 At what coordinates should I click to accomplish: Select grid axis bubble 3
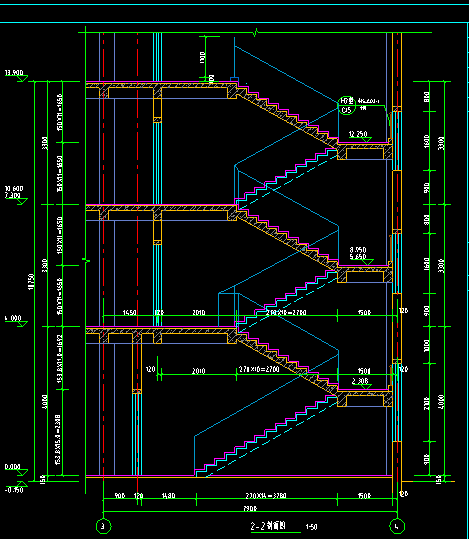pyautogui.click(x=103, y=526)
